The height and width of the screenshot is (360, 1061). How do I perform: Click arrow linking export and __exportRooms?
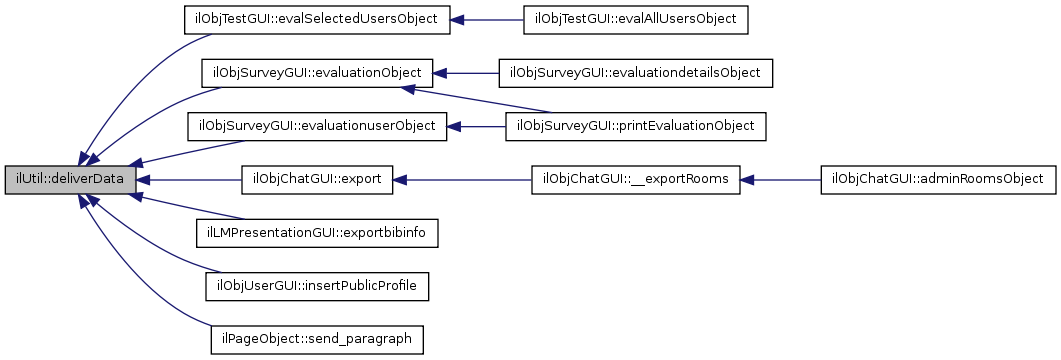point(461,180)
